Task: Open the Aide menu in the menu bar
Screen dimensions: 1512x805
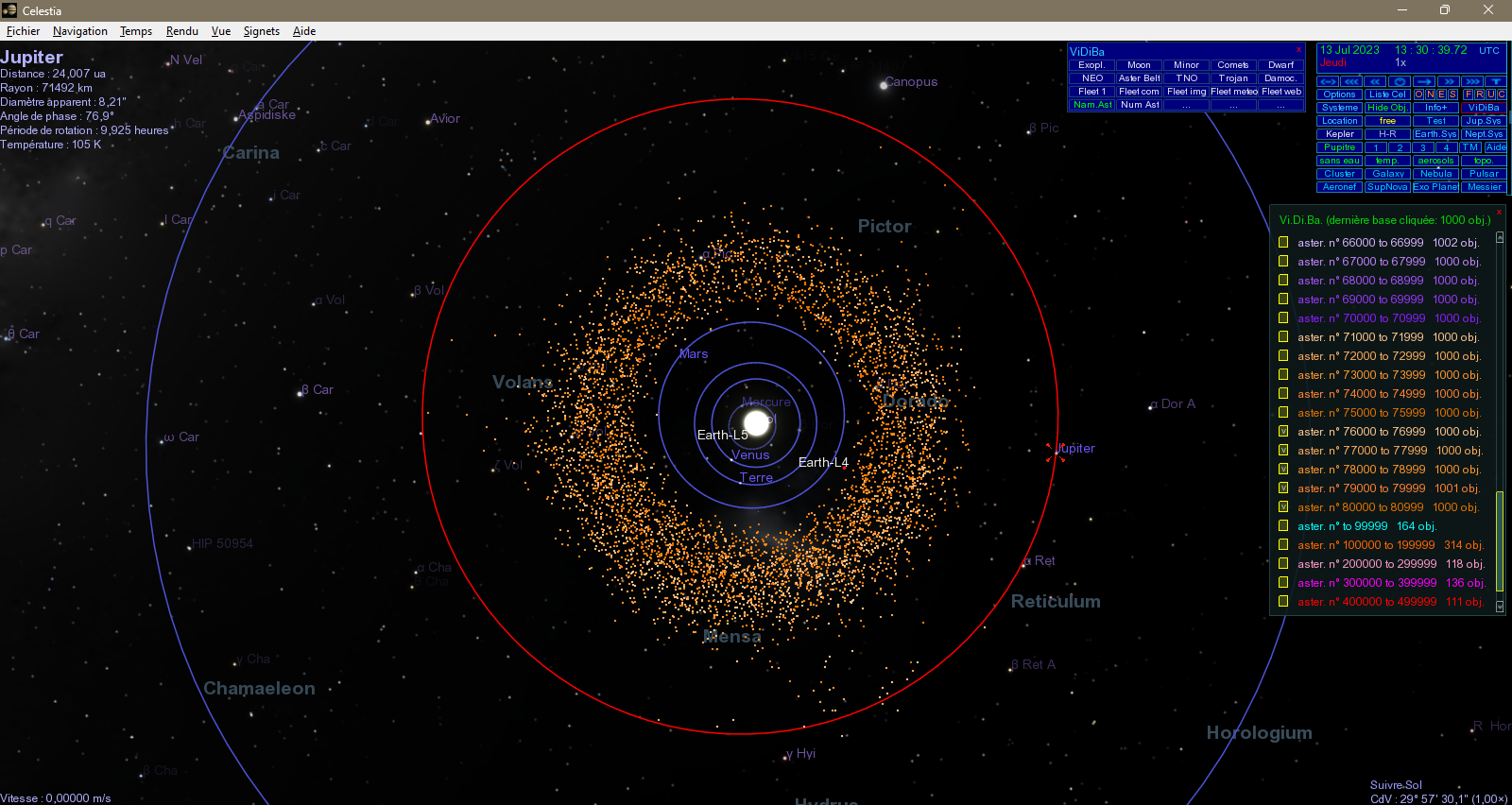Action: click(x=304, y=31)
